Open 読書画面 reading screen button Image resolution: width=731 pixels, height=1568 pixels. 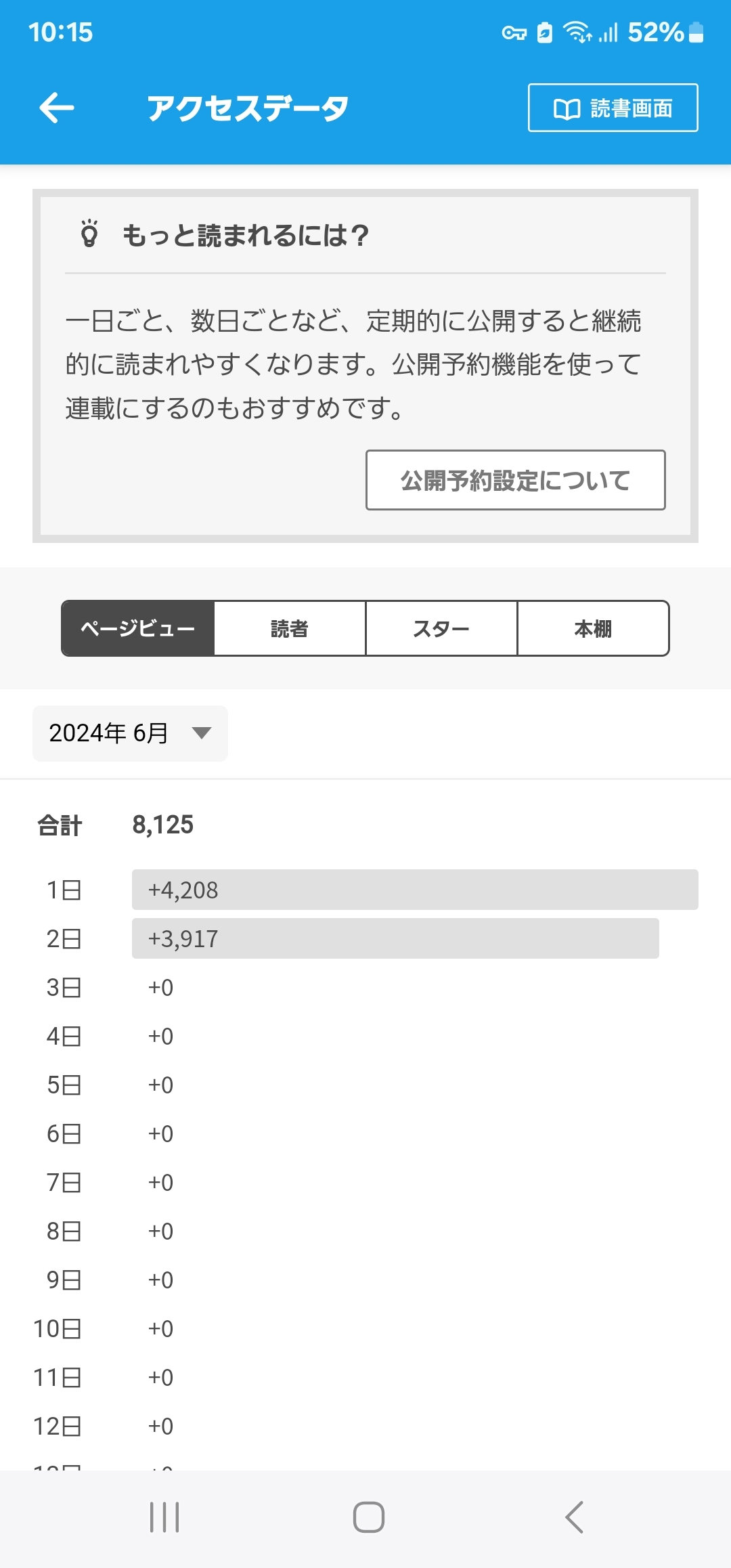(x=613, y=108)
